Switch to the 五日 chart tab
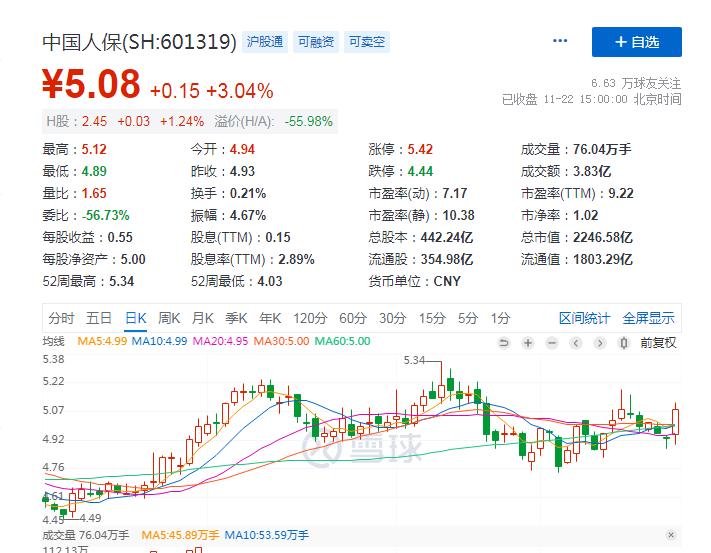 pyautogui.click(x=99, y=318)
